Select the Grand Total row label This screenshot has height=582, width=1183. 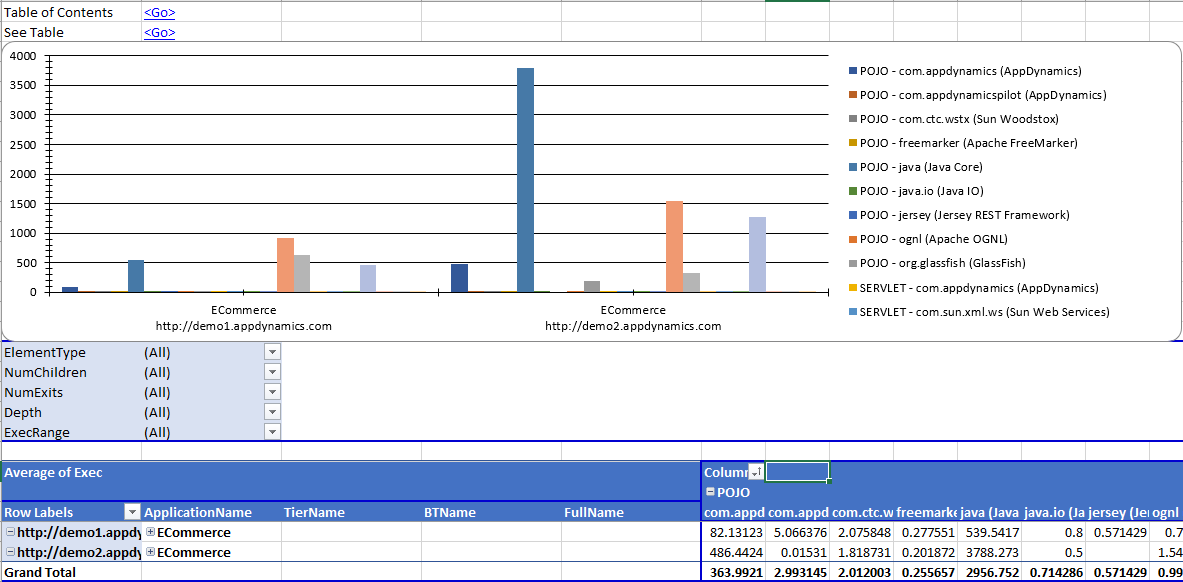pyautogui.click(x=40, y=572)
